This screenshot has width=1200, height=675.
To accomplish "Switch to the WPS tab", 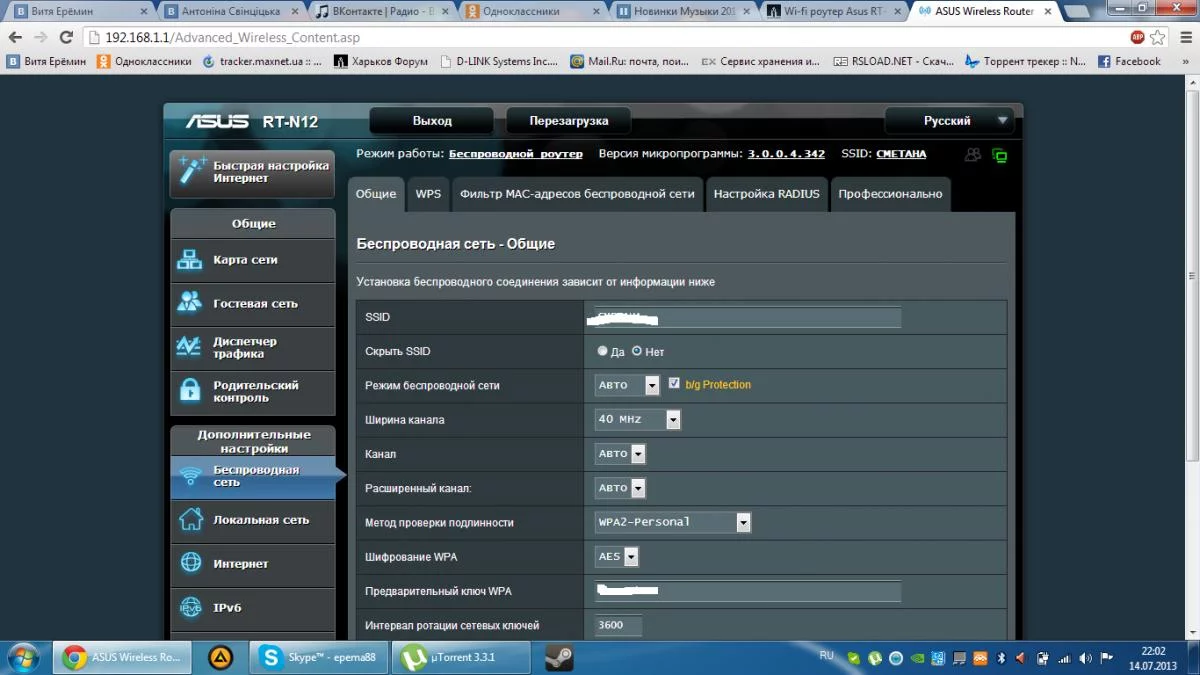I will pos(428,194).
